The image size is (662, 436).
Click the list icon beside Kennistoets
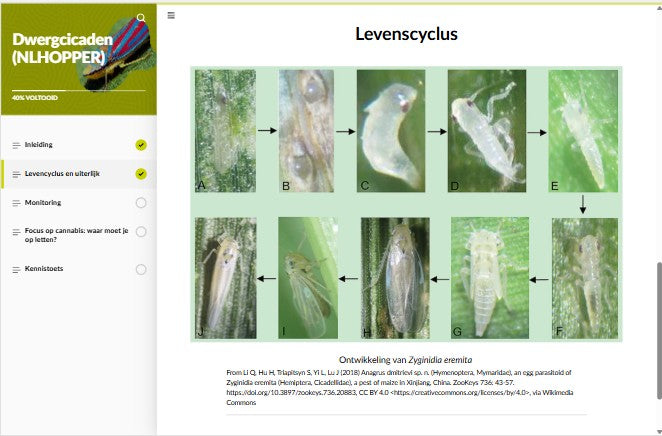tap(15, 269)
